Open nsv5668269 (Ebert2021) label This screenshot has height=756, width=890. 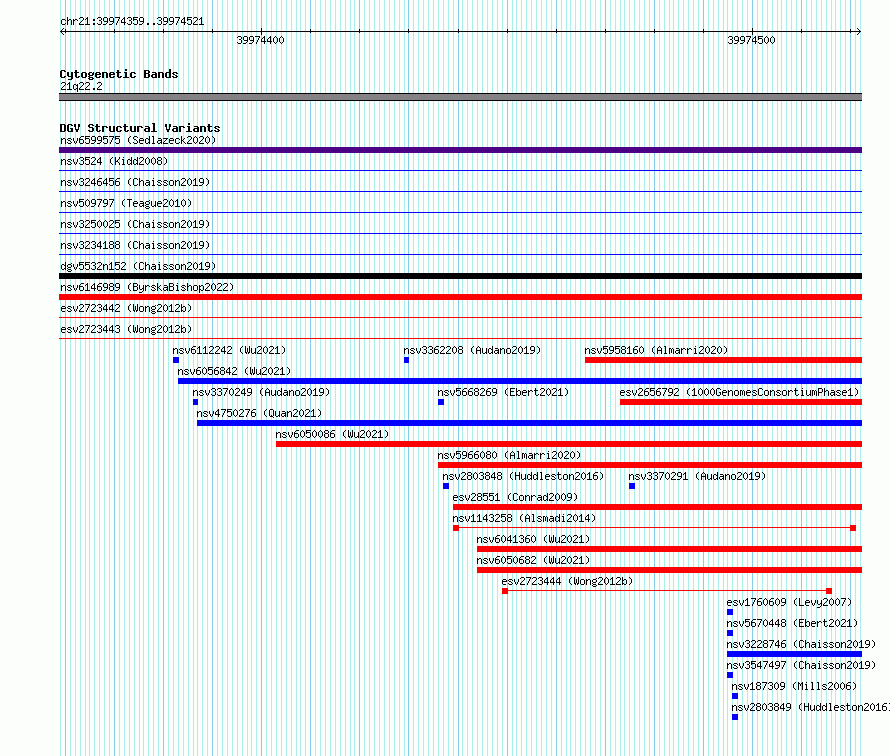[503, 392]
